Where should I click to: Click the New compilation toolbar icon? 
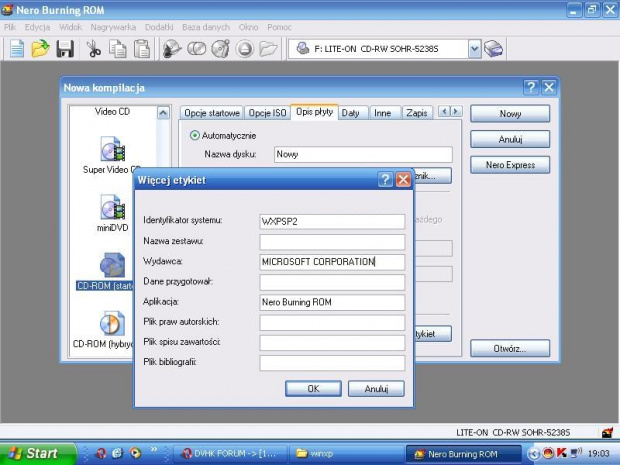click(x=17, y=48)
